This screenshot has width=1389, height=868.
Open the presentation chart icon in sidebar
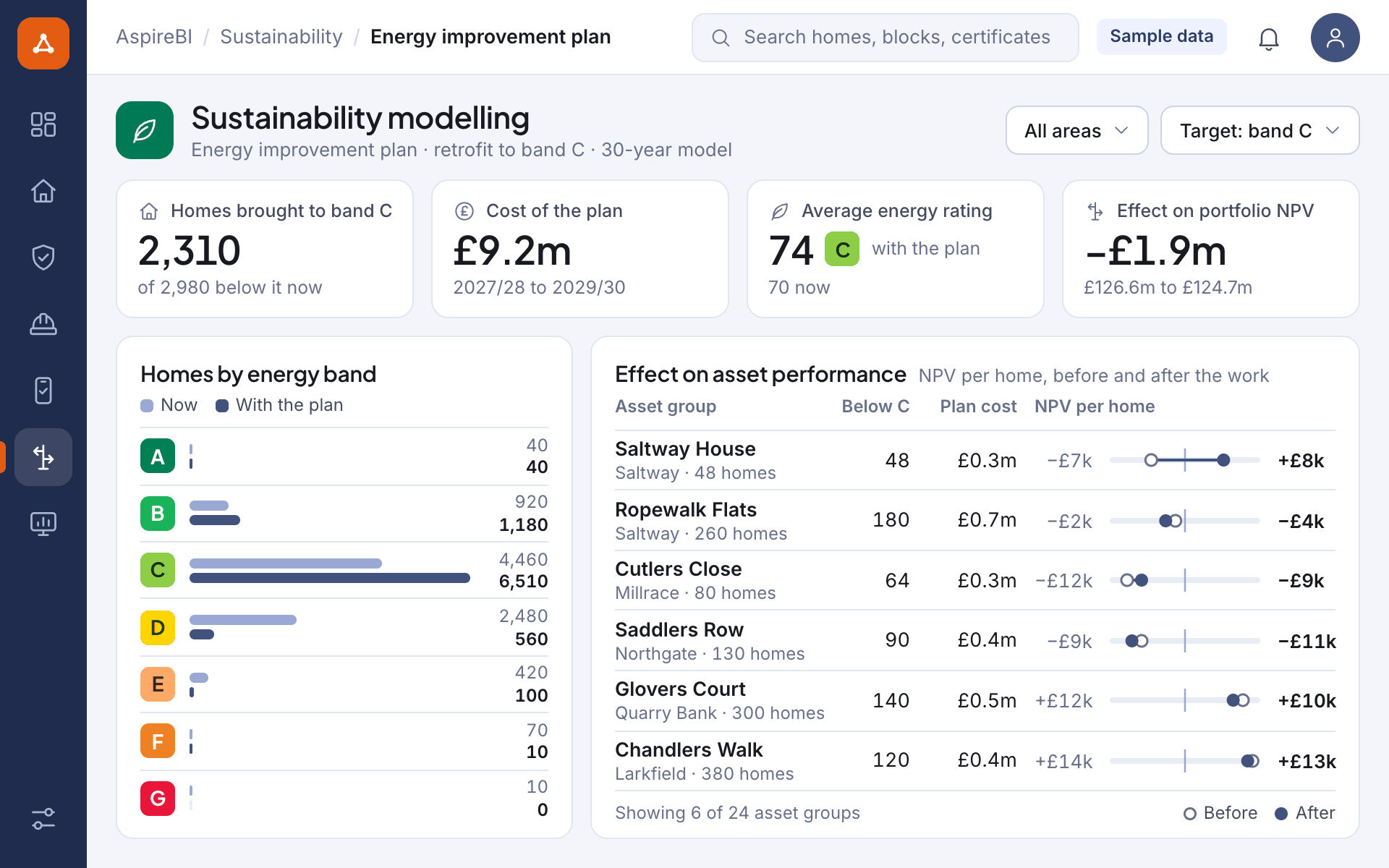click(x=43, y=524)
